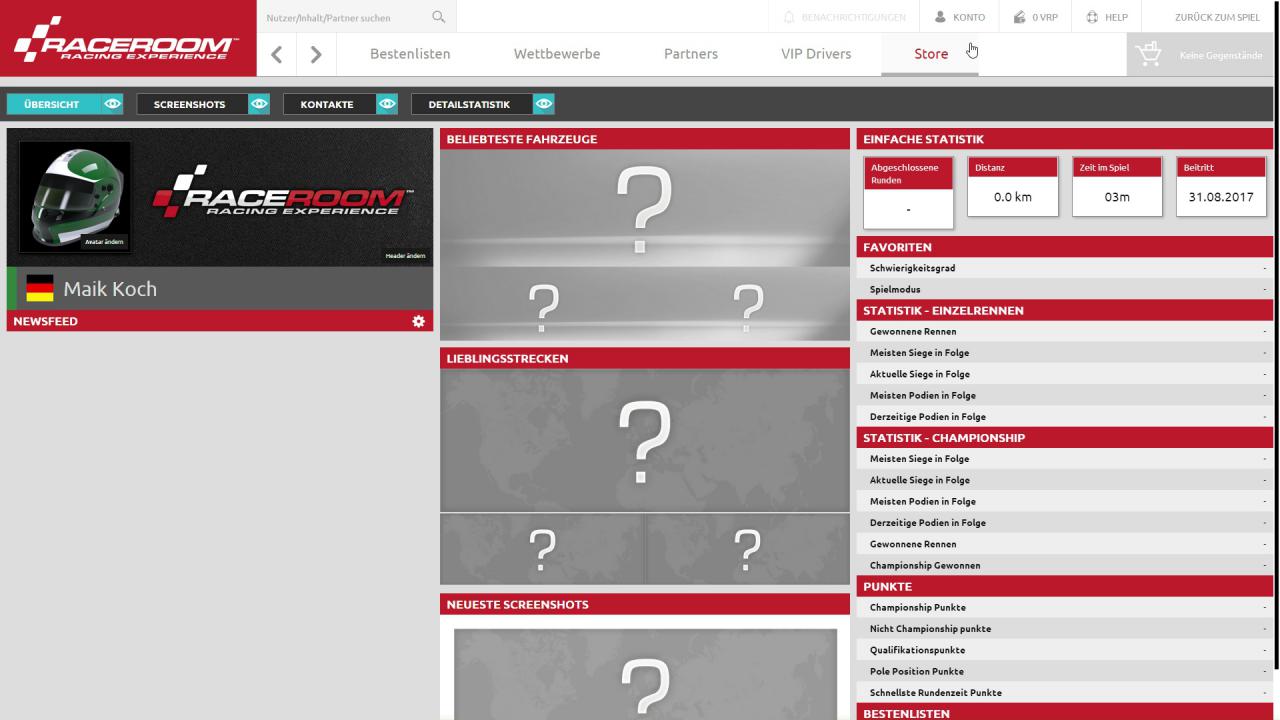Click the large favorite vehicle placeholder
Screen dimensions: 1280x720
(645, 208)
